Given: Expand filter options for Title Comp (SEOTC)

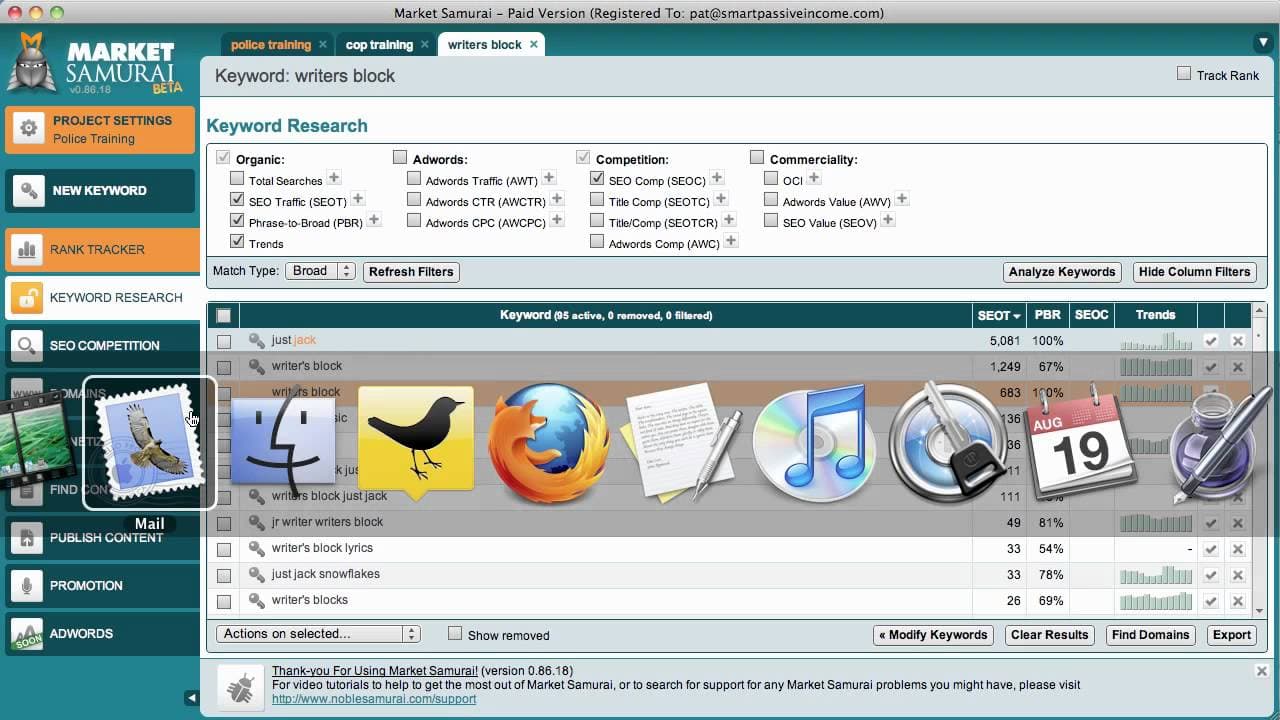Looking at the screenshot, I should [721, 199].
